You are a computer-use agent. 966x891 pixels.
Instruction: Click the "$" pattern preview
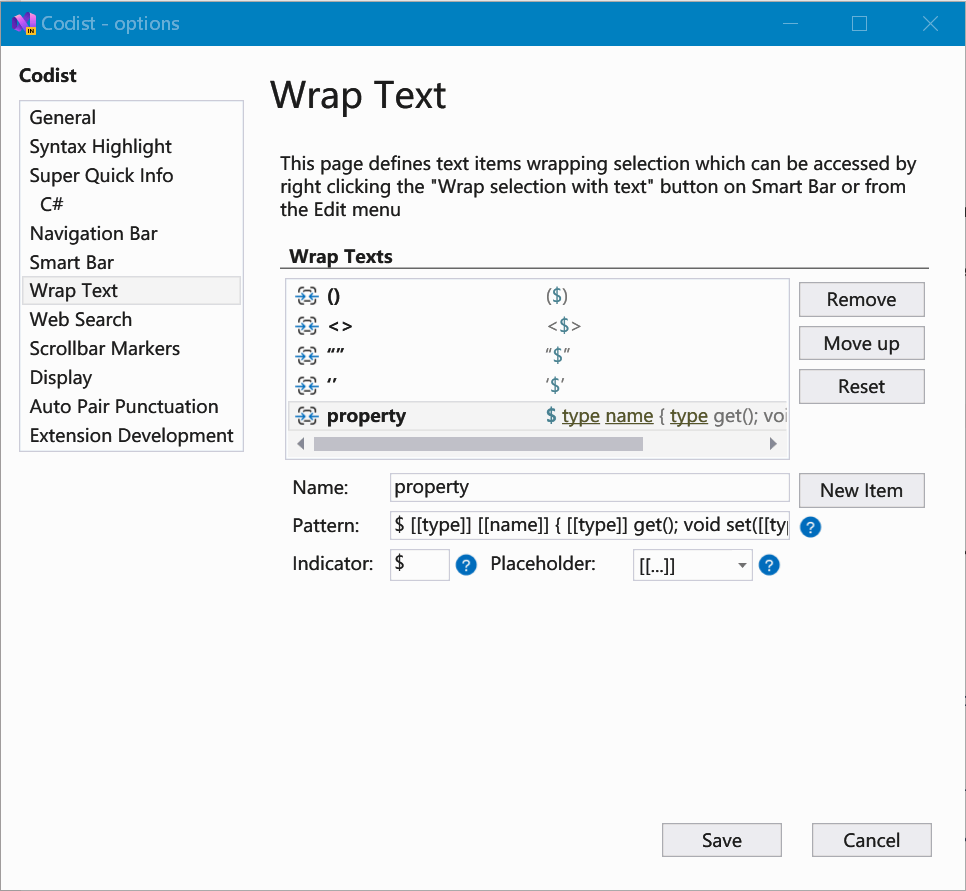coord(558,356)
